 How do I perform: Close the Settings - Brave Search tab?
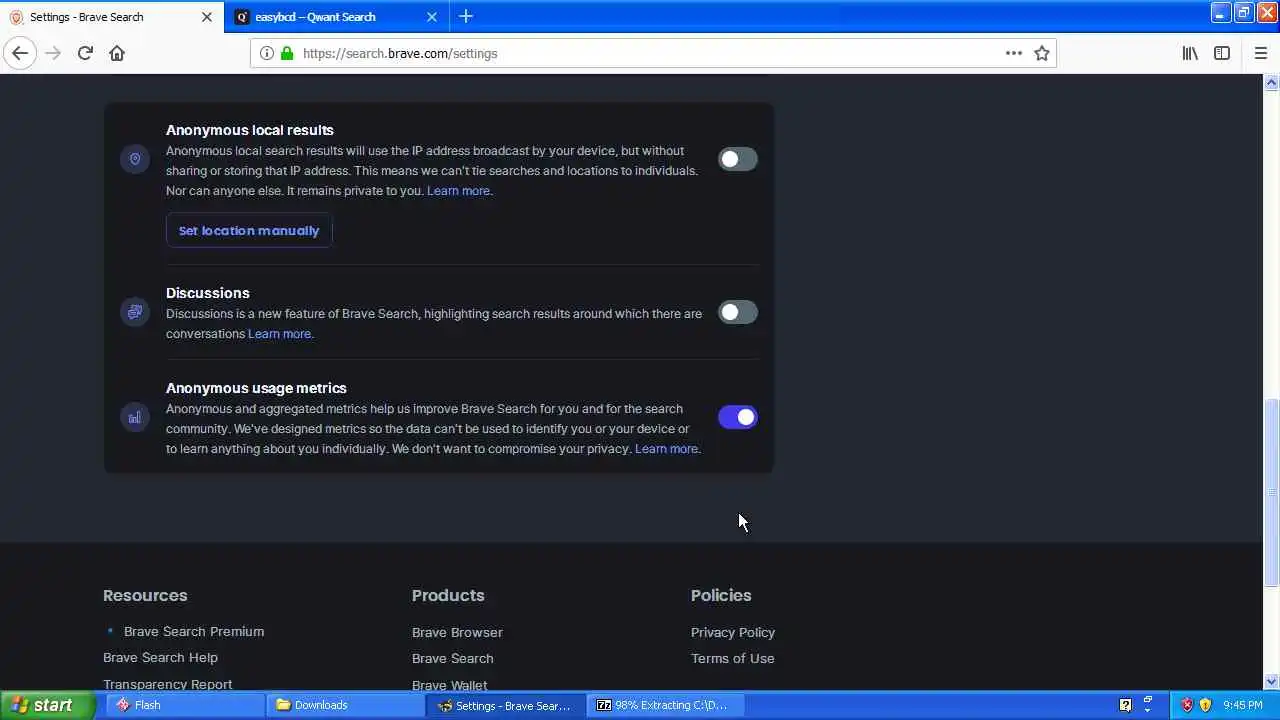click(x=207, y=17)
